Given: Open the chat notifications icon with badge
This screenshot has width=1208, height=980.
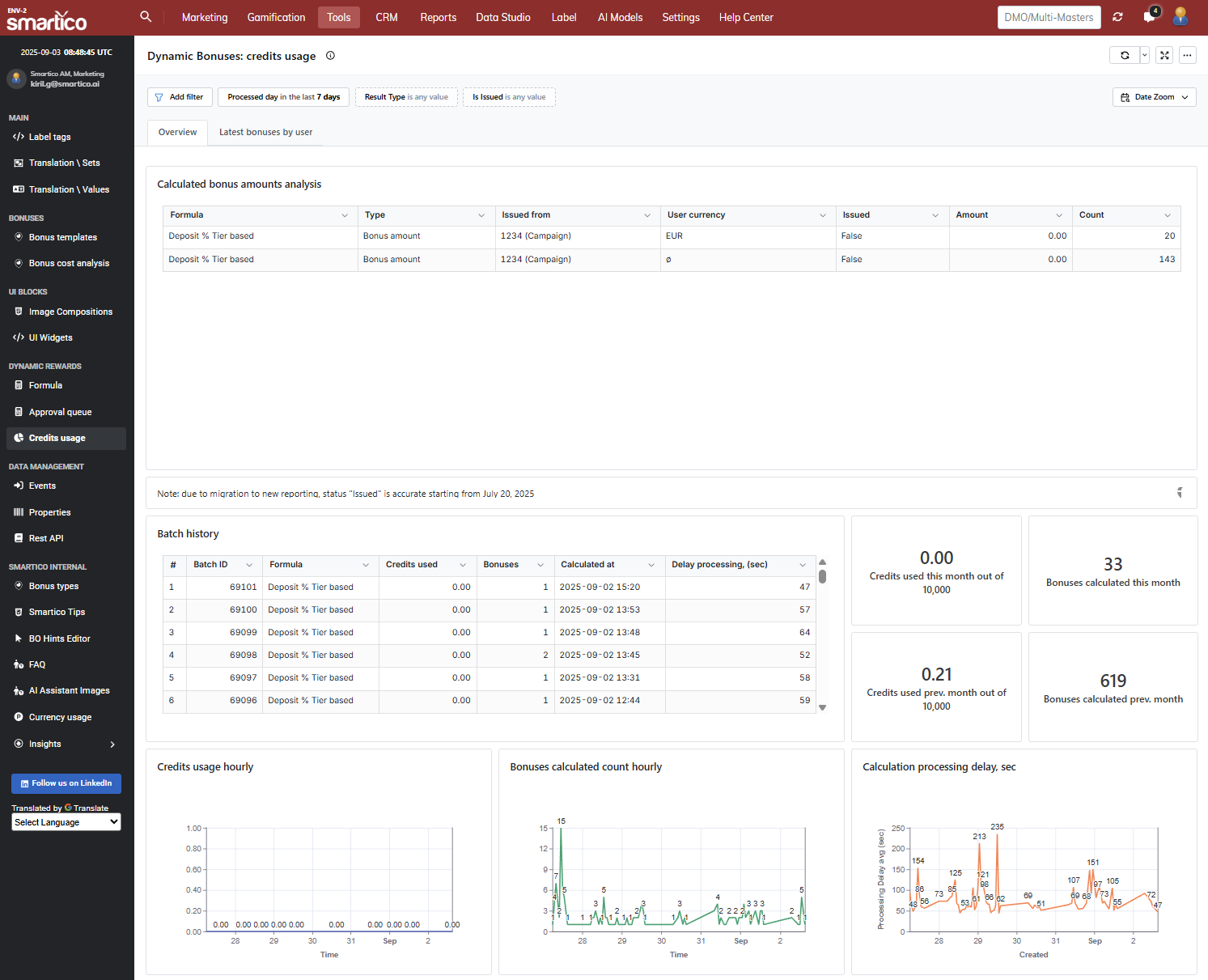Looking at the screenshot, I should (x=1150, y=17).
